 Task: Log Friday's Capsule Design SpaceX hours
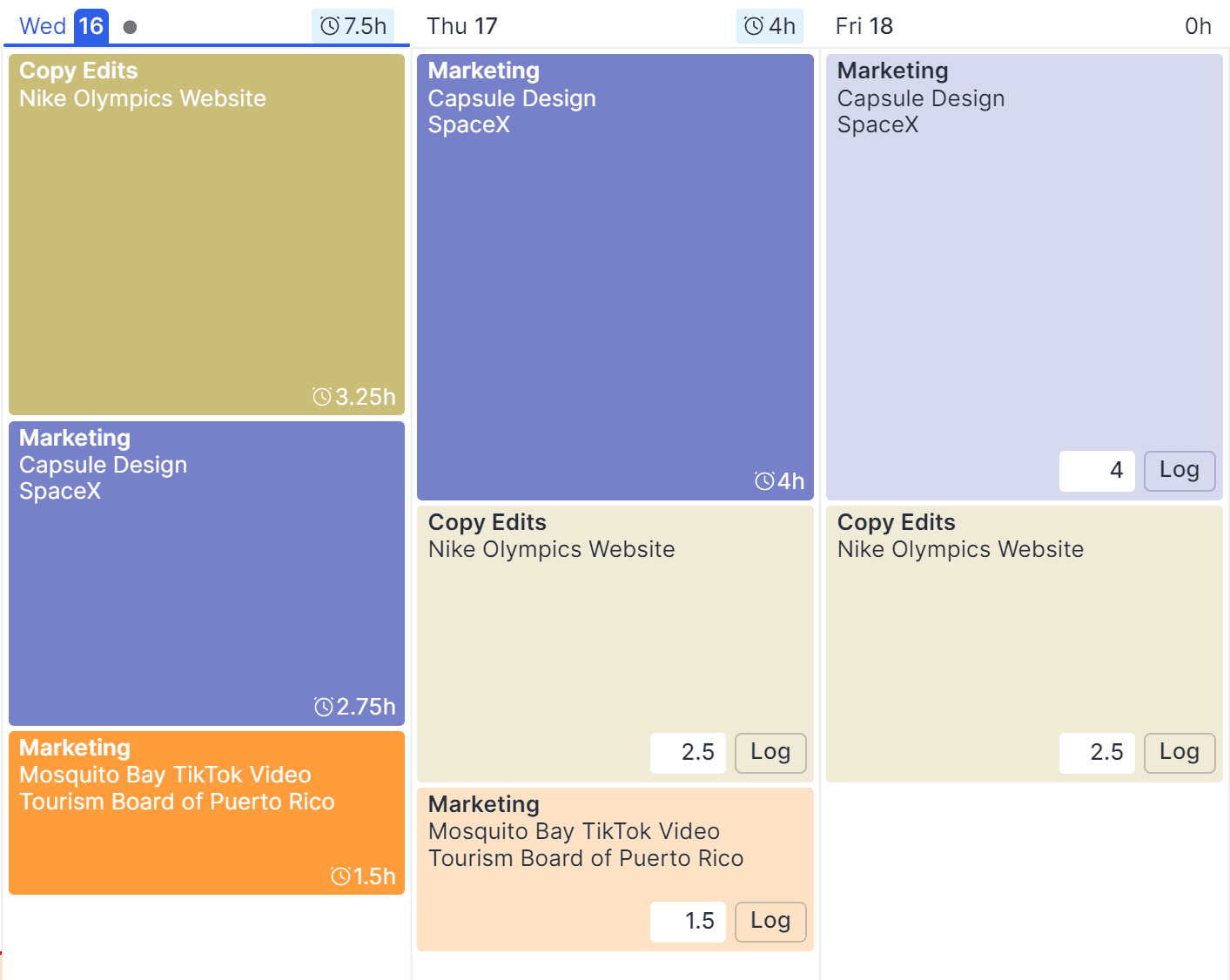click(x=1180, y=471)
